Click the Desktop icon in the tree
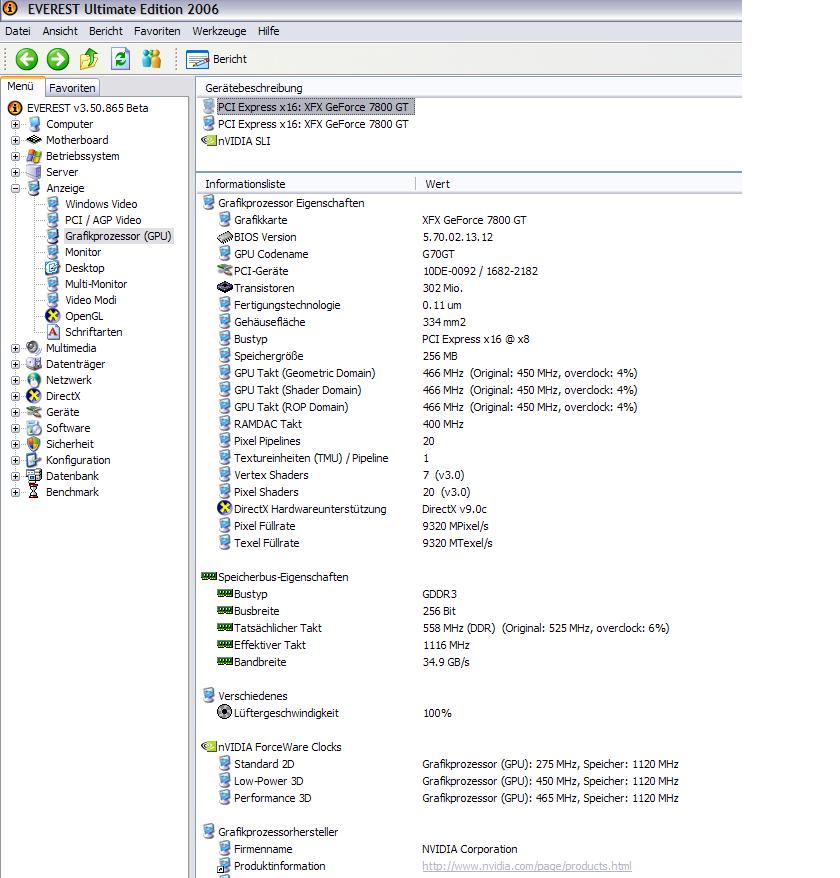The height and width of the screenshot is (878, 840). pos(53,268)
